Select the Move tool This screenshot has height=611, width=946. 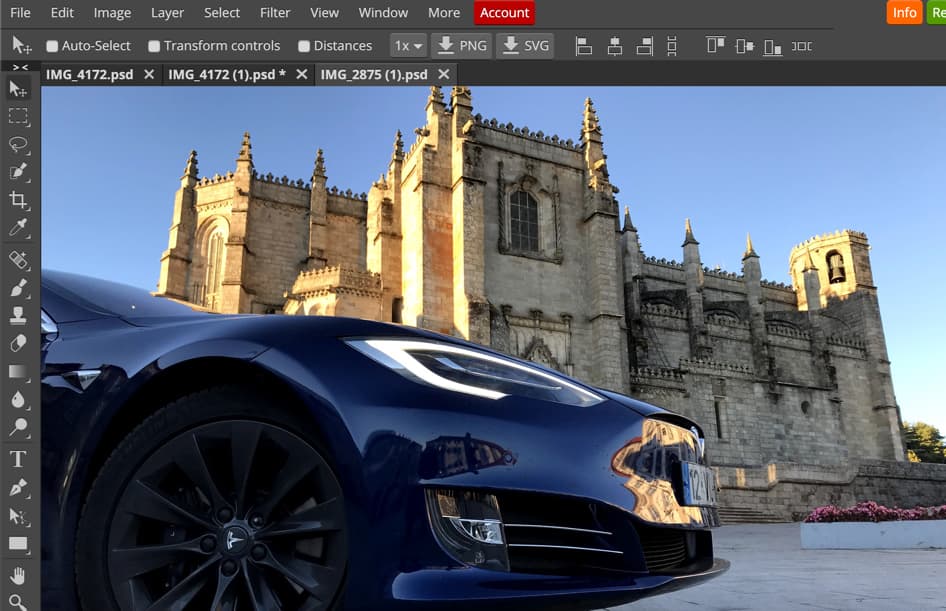18,87
